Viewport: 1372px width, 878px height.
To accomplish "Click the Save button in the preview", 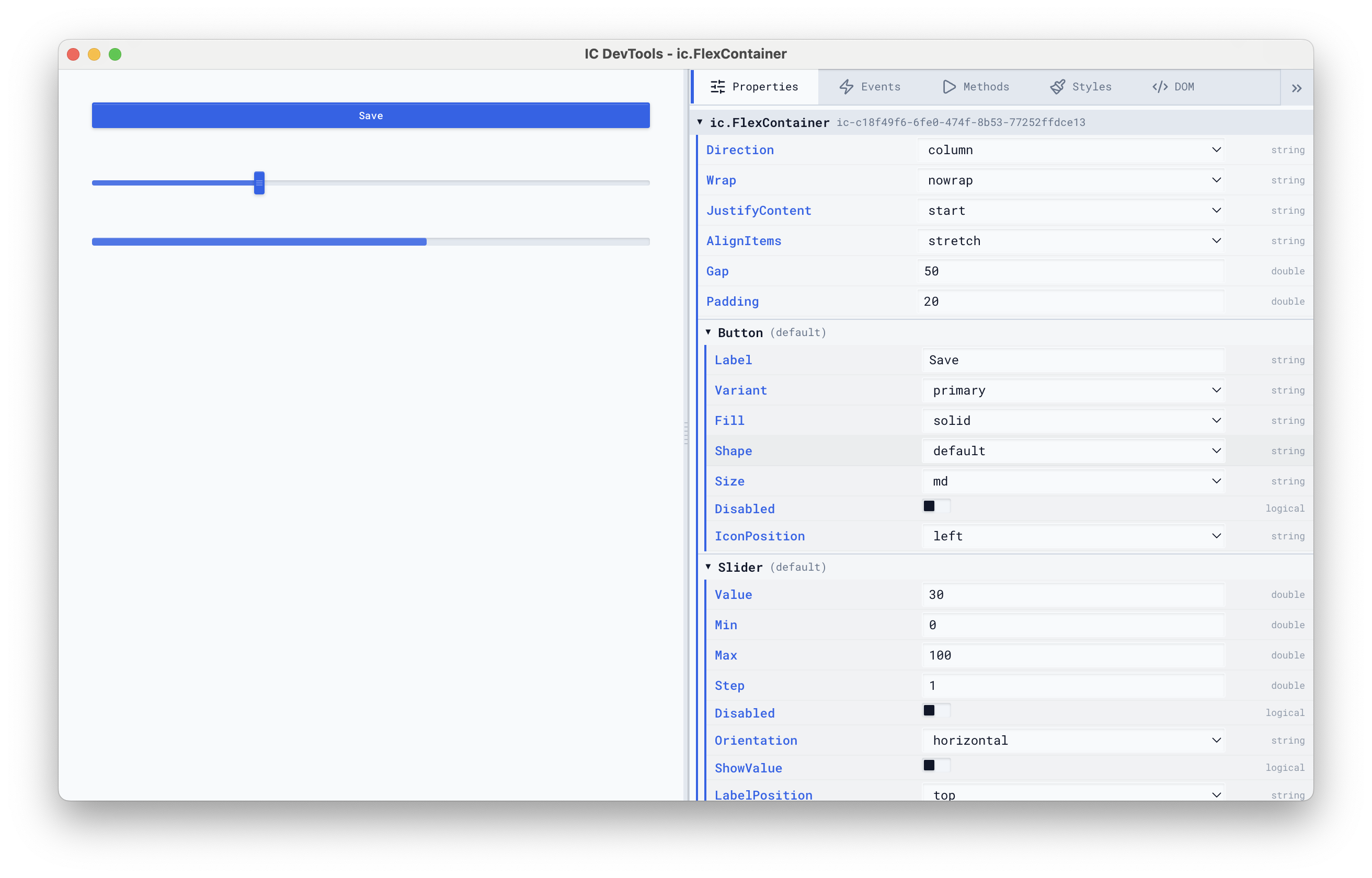I will click(370, 115).
